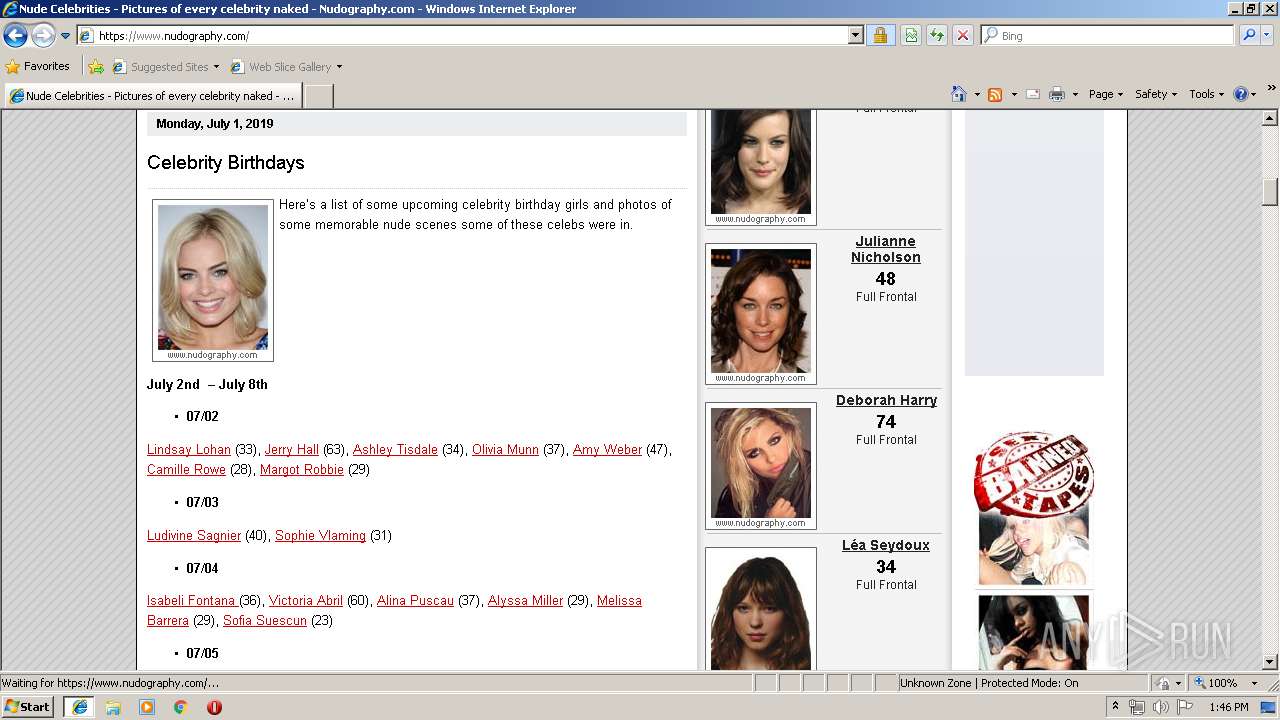The width and height of the screenshot is (1280, 720).
Task: Open the Margot Robbie link
Action: pyautogui.click(x=302, y=470)
